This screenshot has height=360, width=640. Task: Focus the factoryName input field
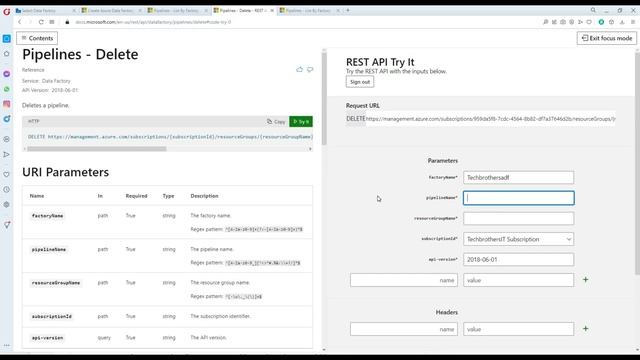point(518,178)
